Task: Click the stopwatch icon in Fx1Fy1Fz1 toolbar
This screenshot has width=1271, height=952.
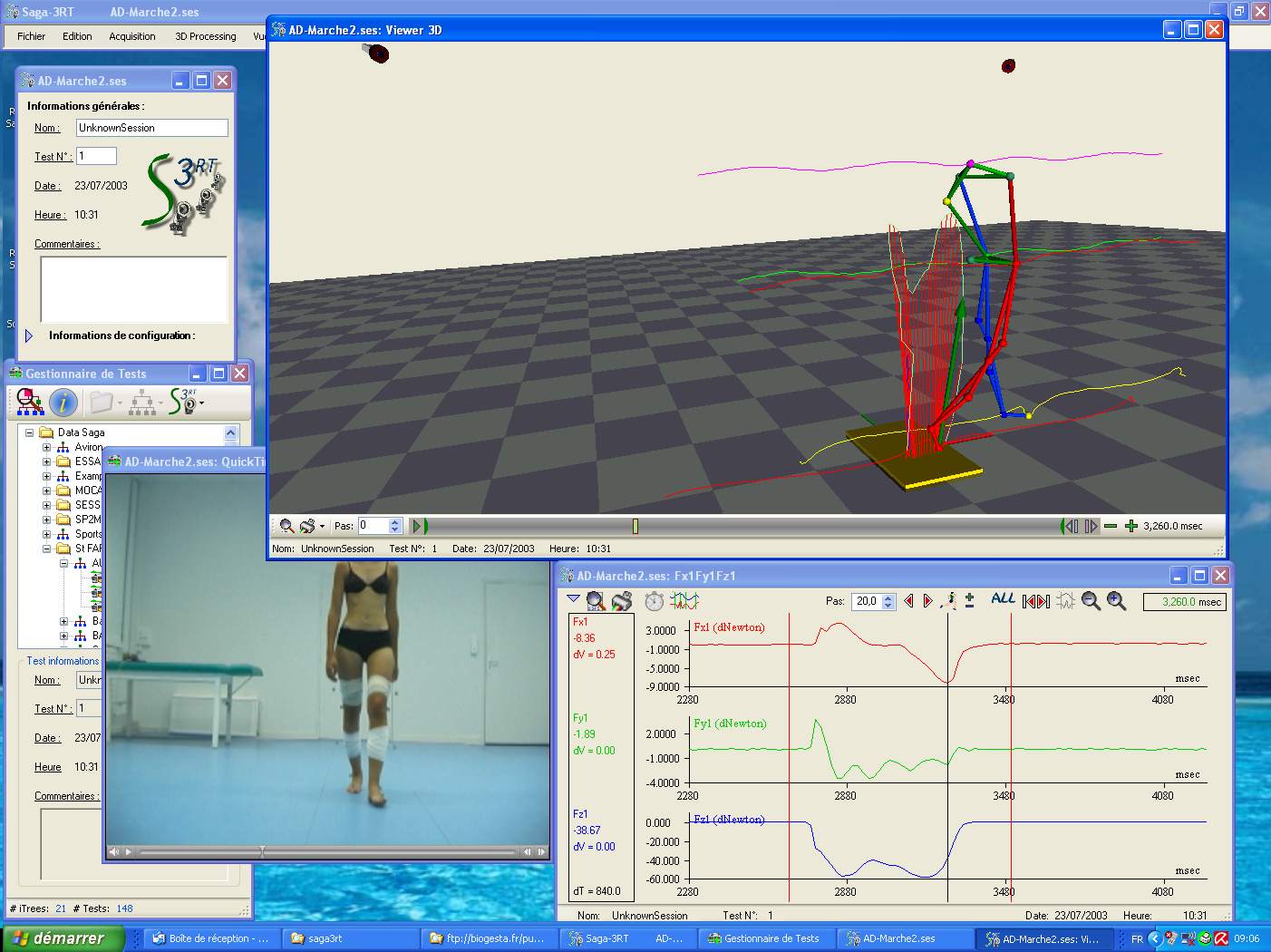Action: pyautogui.click(x=655, y=600)
